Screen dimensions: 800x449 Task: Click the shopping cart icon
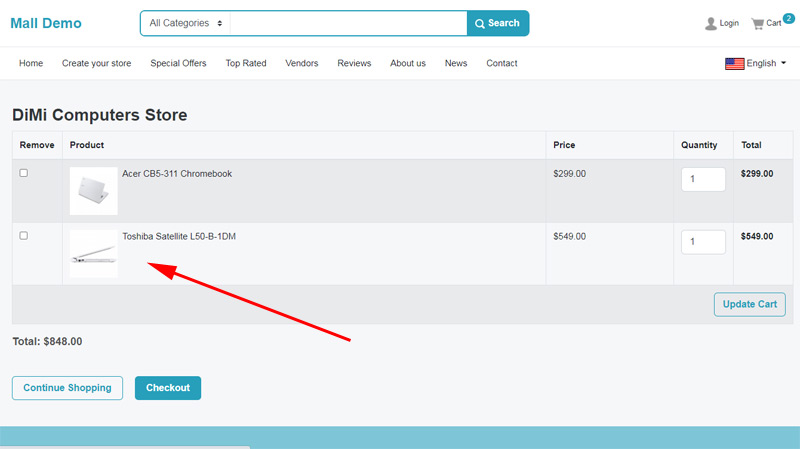coord(757,23)
